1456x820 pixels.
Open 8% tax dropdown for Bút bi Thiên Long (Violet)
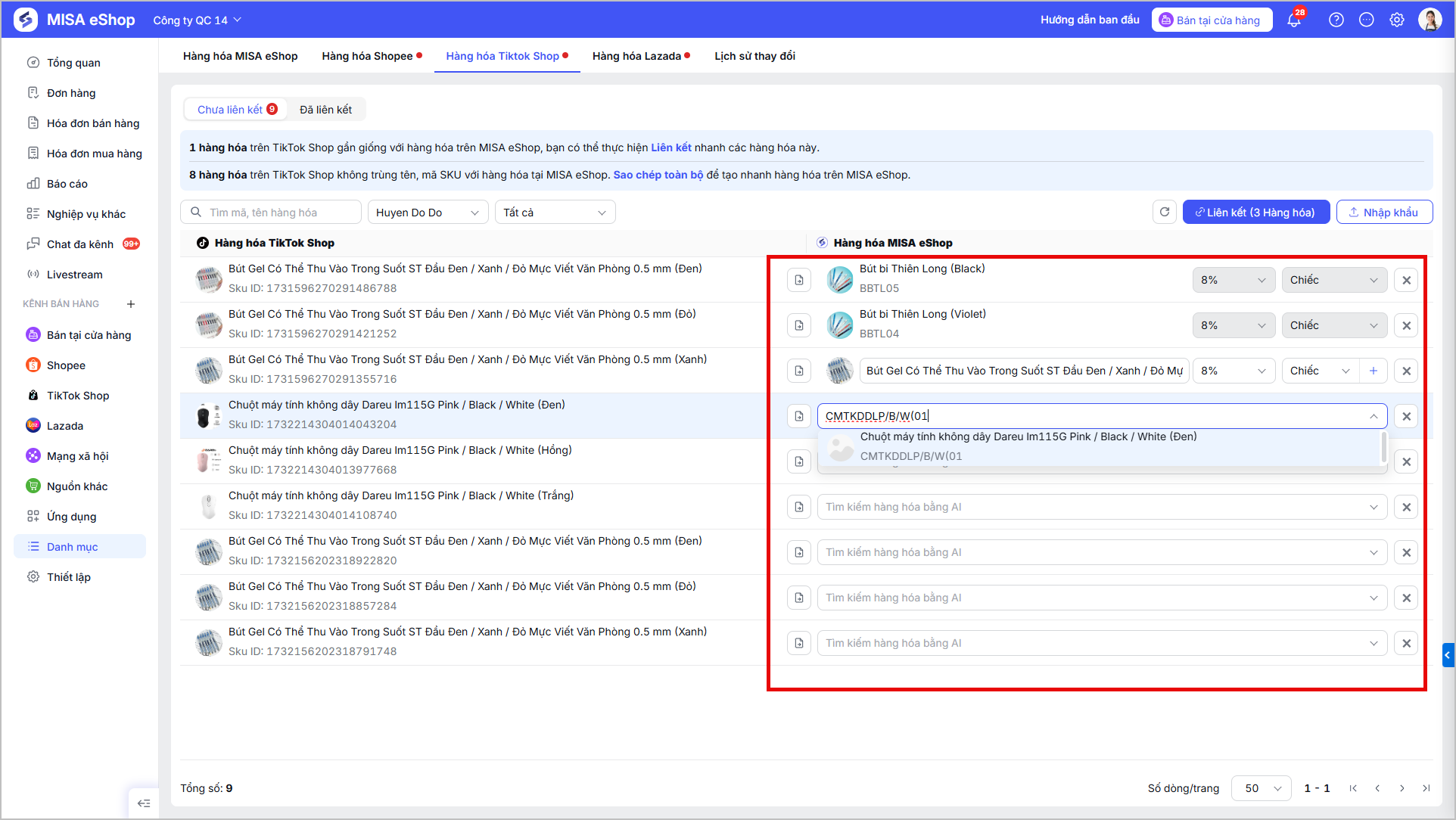(1234, 326)
